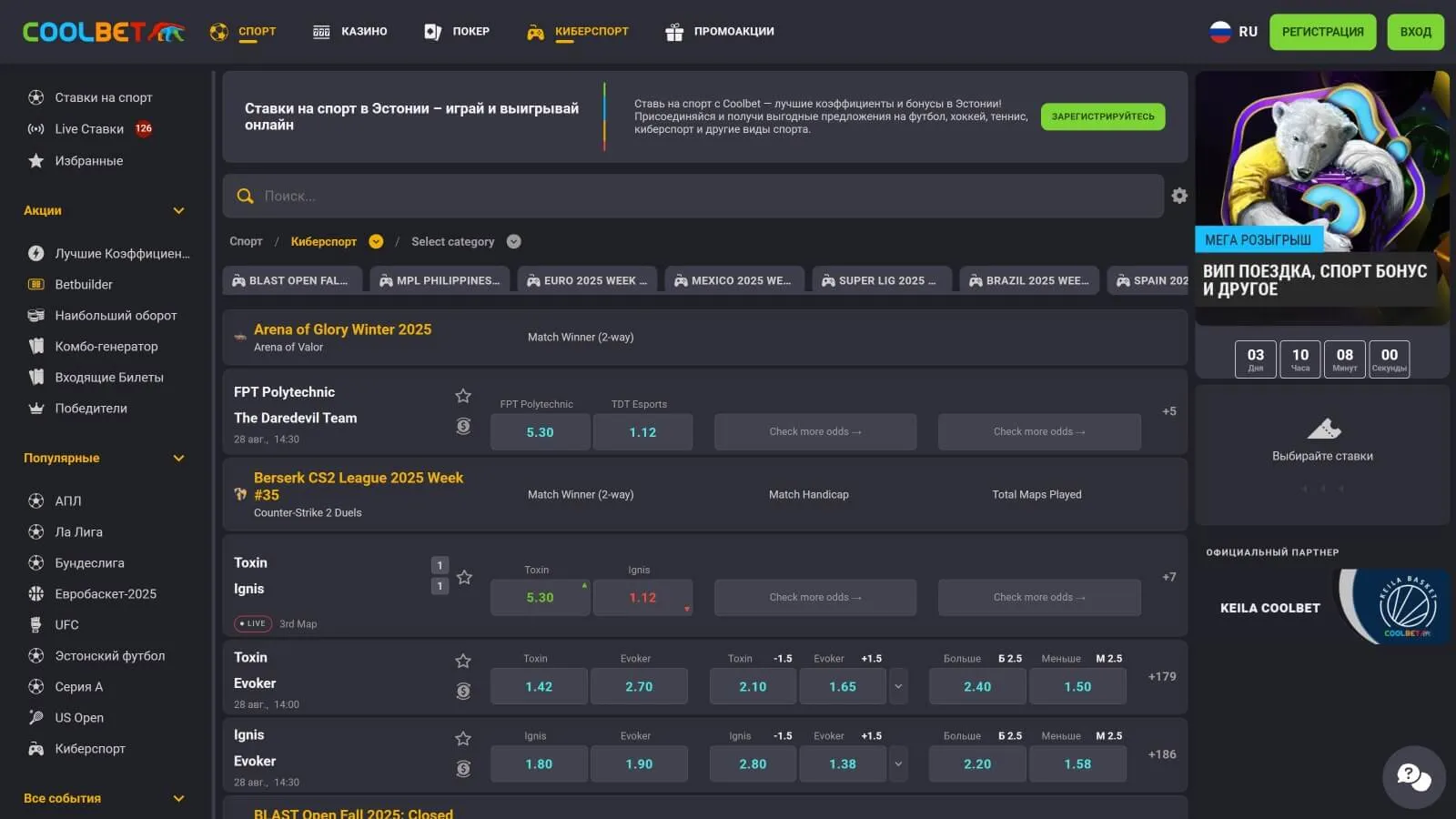Image resolution: width=1456 pixels, height=819 pixels.
Task: Star the Toxin vs Evoker match
Action: tap(463, 661)
